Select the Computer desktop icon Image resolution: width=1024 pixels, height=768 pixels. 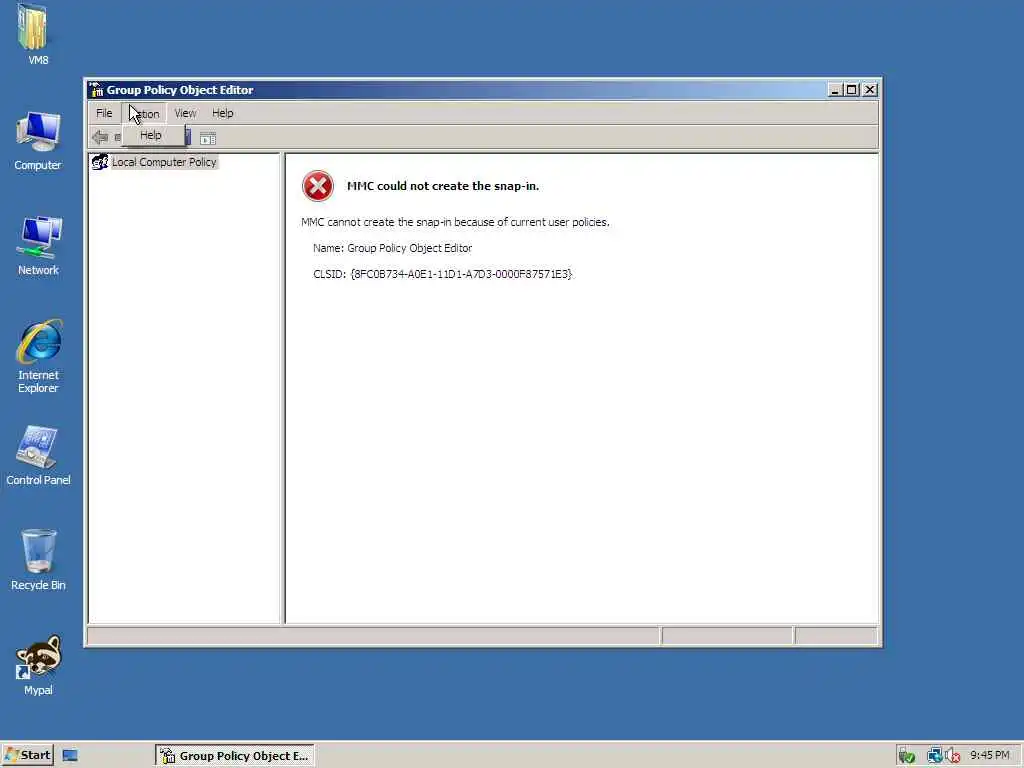pos(38,140)
